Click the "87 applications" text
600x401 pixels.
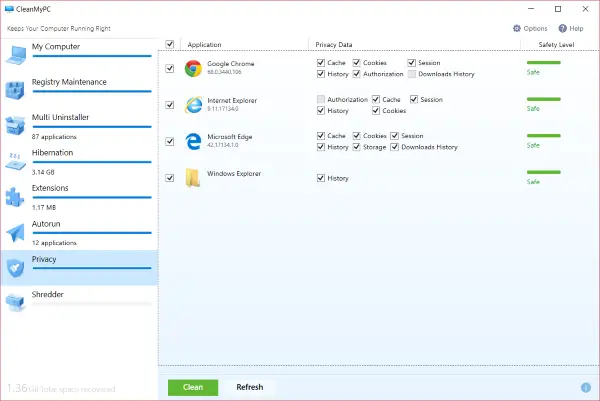(54, 137)
